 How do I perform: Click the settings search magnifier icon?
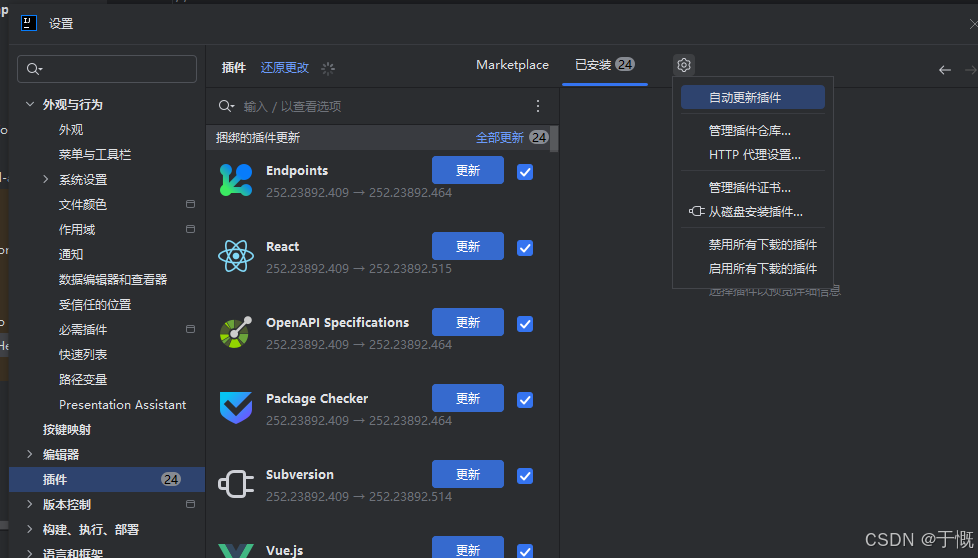click(34, 69)
